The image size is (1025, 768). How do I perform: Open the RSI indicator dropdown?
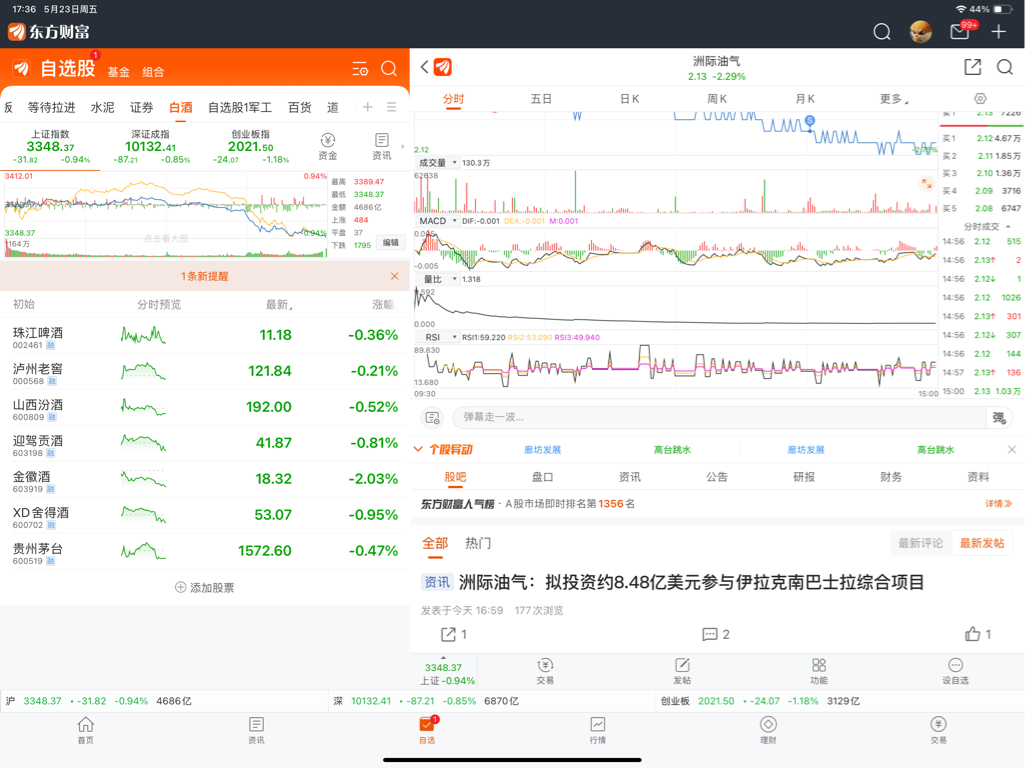point(437,337)
